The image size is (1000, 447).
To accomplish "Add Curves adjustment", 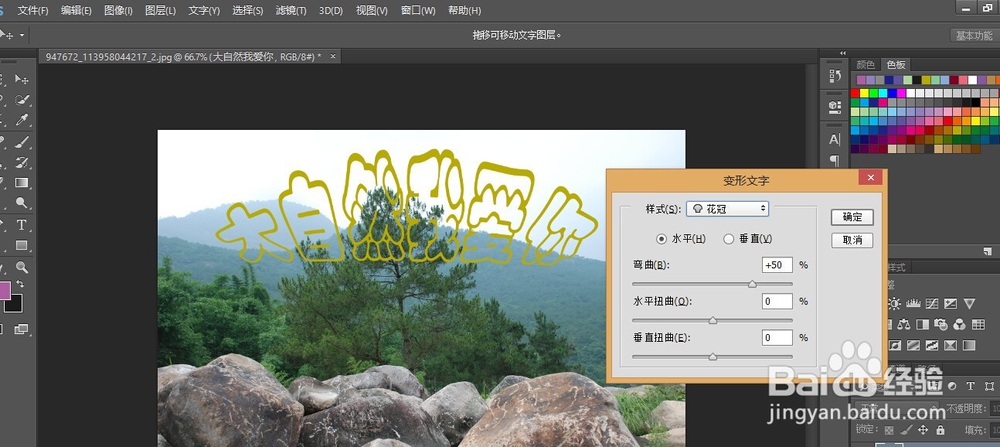I will (x=932, y=304).
